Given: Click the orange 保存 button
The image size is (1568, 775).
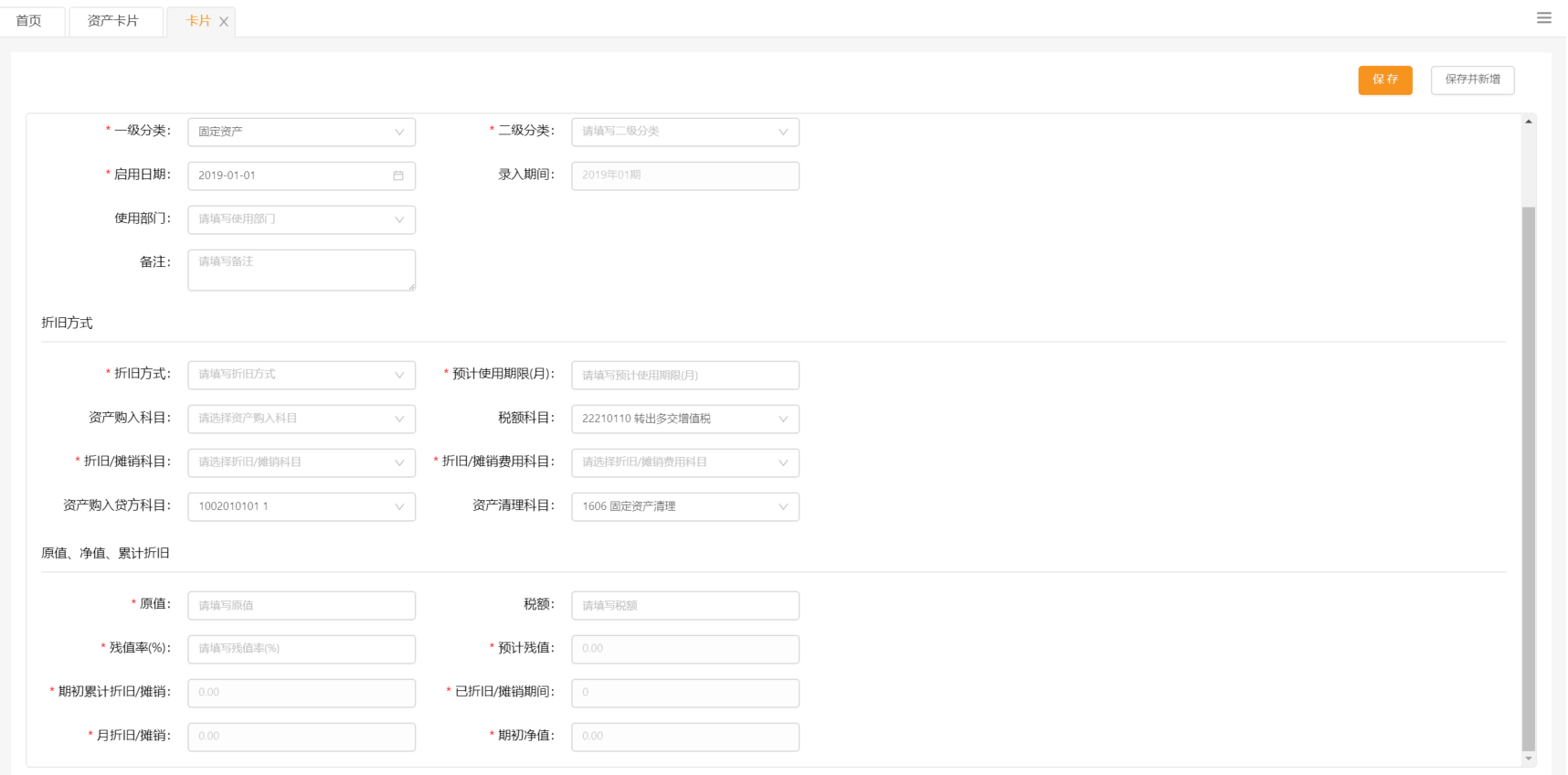Looking at the screenshot, I should 1385,80.
